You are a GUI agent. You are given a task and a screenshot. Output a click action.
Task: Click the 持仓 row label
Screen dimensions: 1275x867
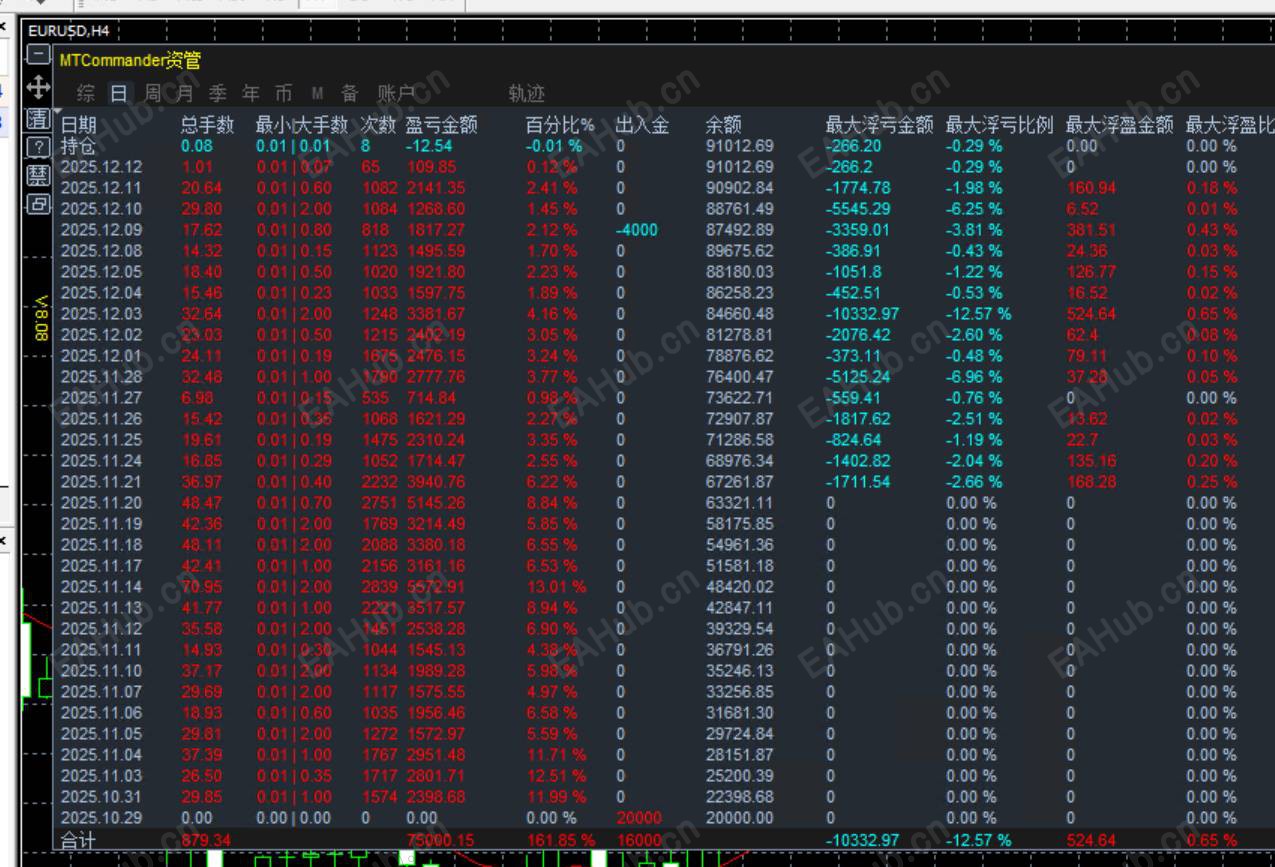coord(78,146)
